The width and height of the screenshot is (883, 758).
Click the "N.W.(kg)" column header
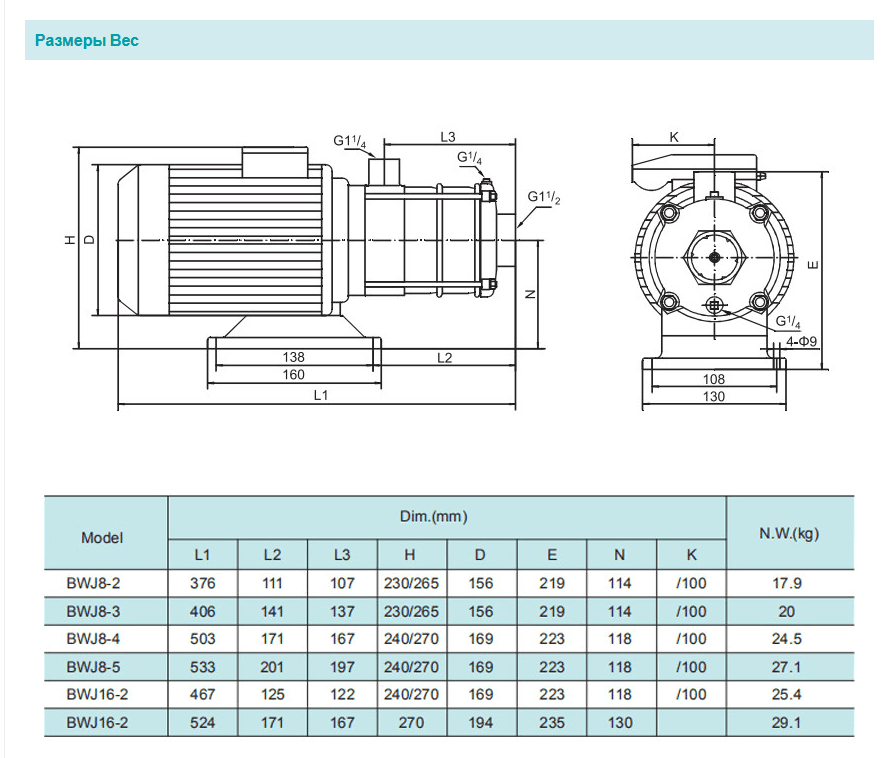789,533
